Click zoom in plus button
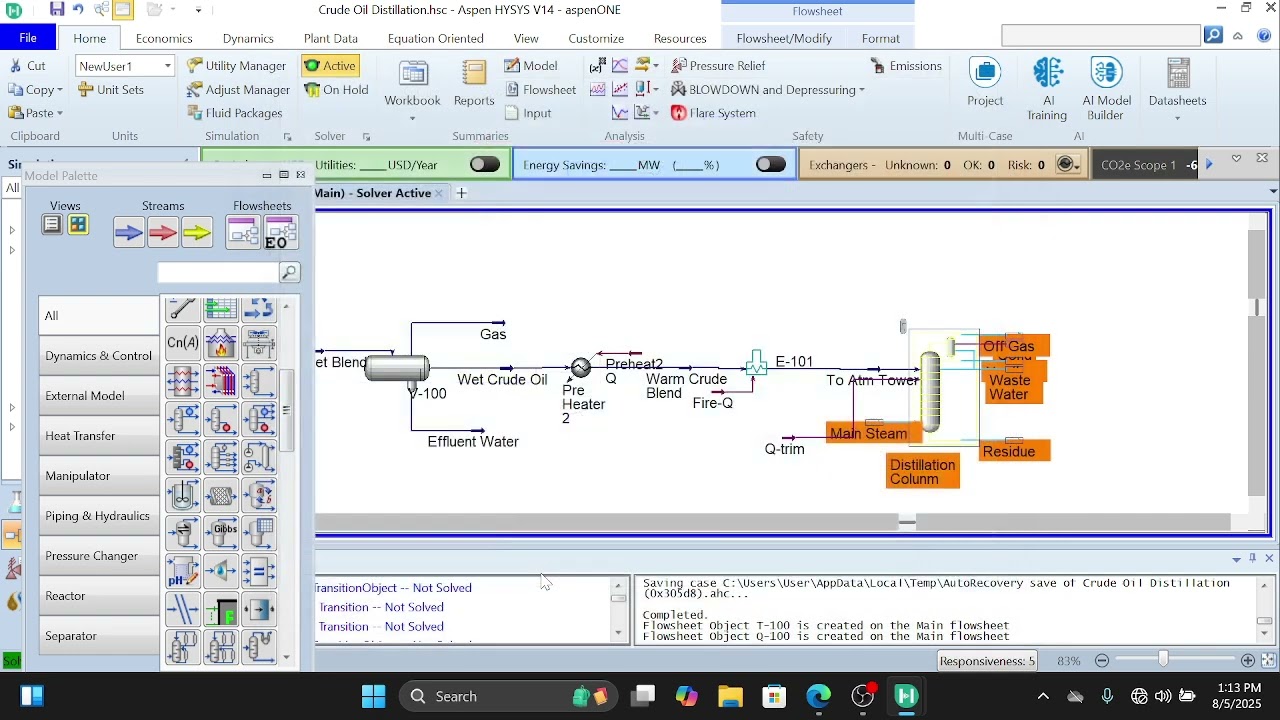Screen dimensions: 1280x720 [x=1248, y=661]
